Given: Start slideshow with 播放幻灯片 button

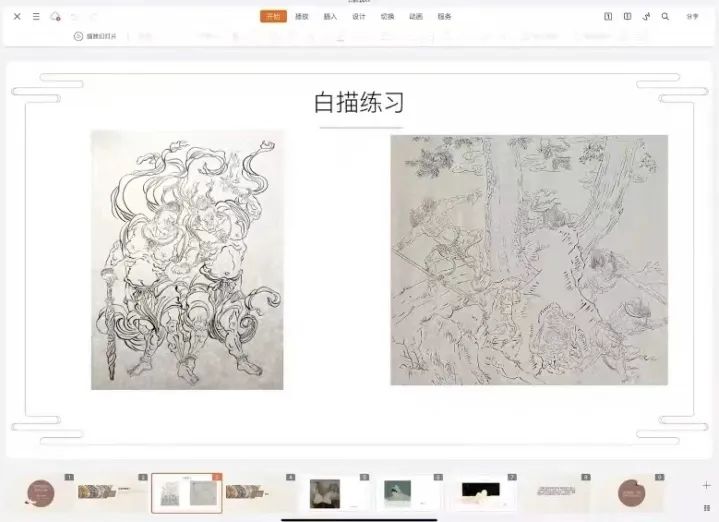Looking at the screenshot, I should (x=95, y=36).
